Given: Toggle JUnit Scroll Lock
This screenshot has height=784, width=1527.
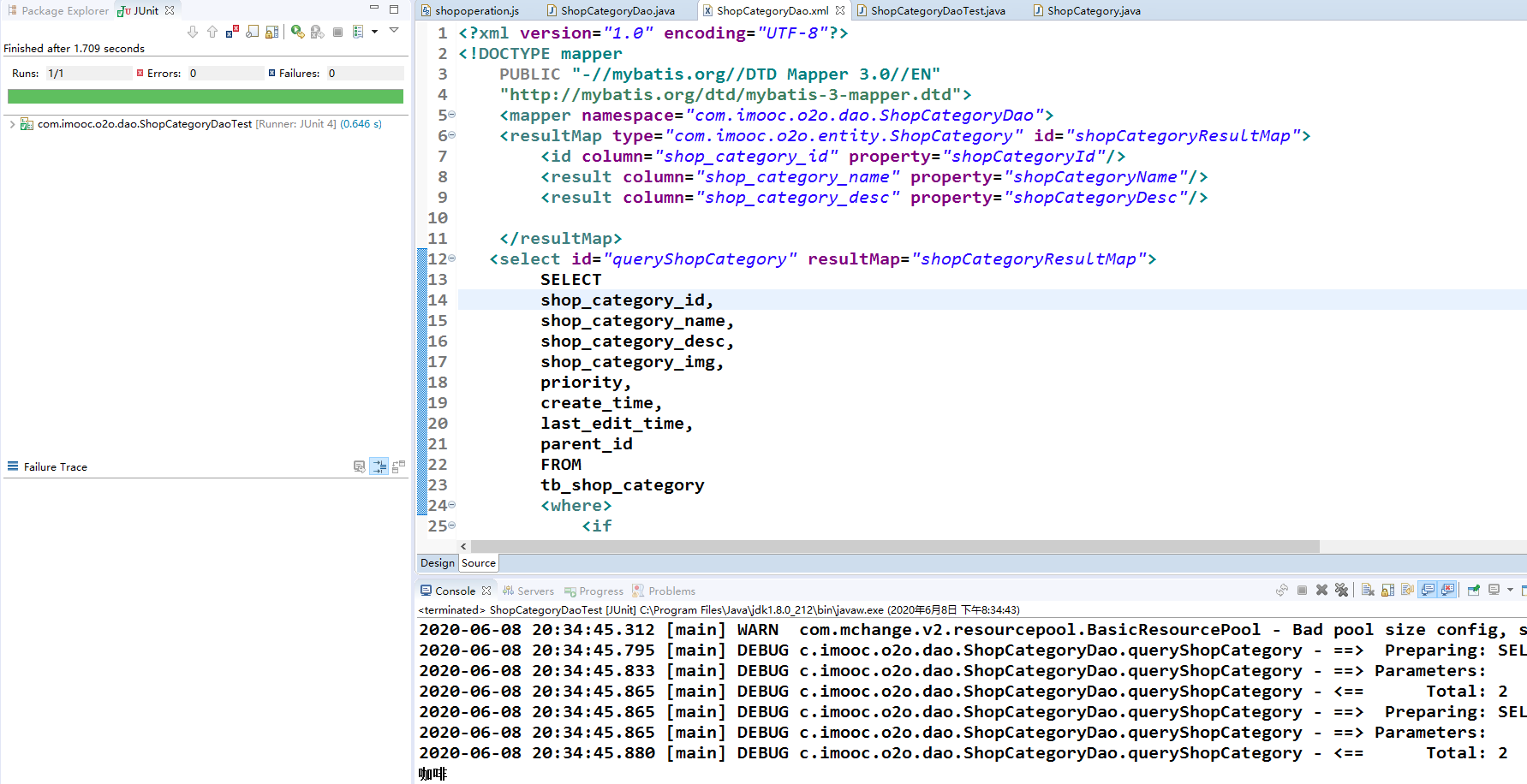Looking at the screenshot, I should [271, 32].
